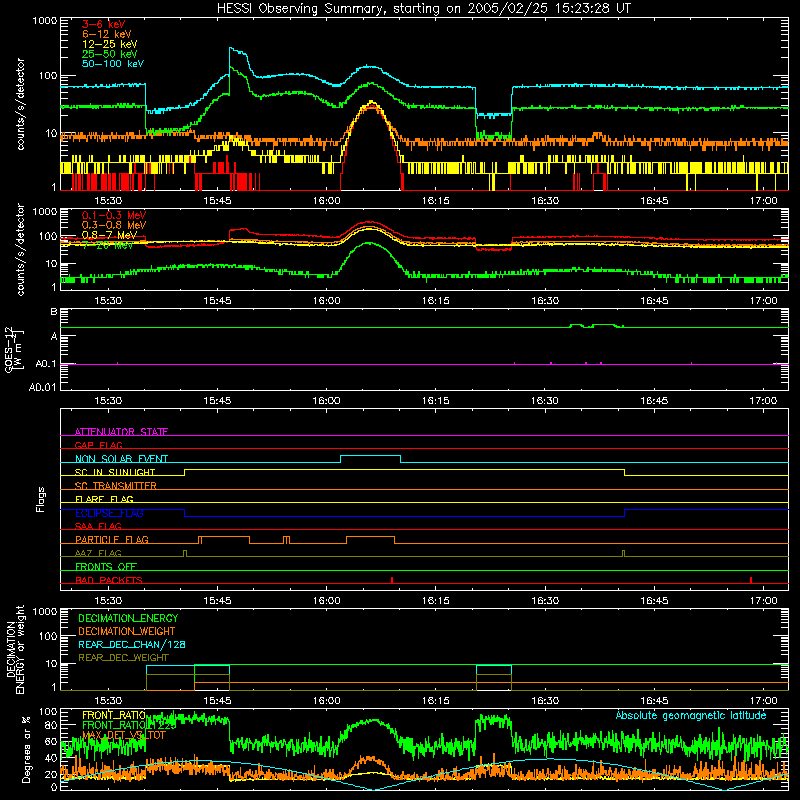The height and width of the screenshot is (800, 800).
Task: Select the 25-50 keV legend label
Action: click(x=109, y=54)
